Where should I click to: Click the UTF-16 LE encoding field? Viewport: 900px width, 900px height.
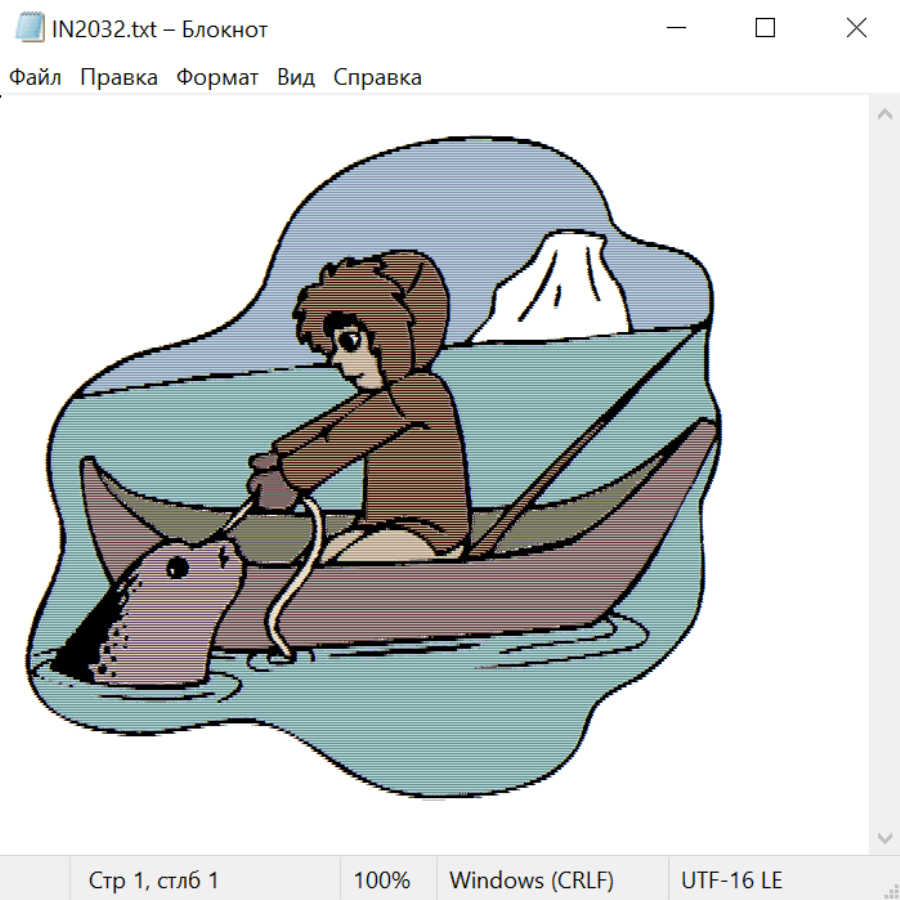pyautogui.click(x=732, y=881)
